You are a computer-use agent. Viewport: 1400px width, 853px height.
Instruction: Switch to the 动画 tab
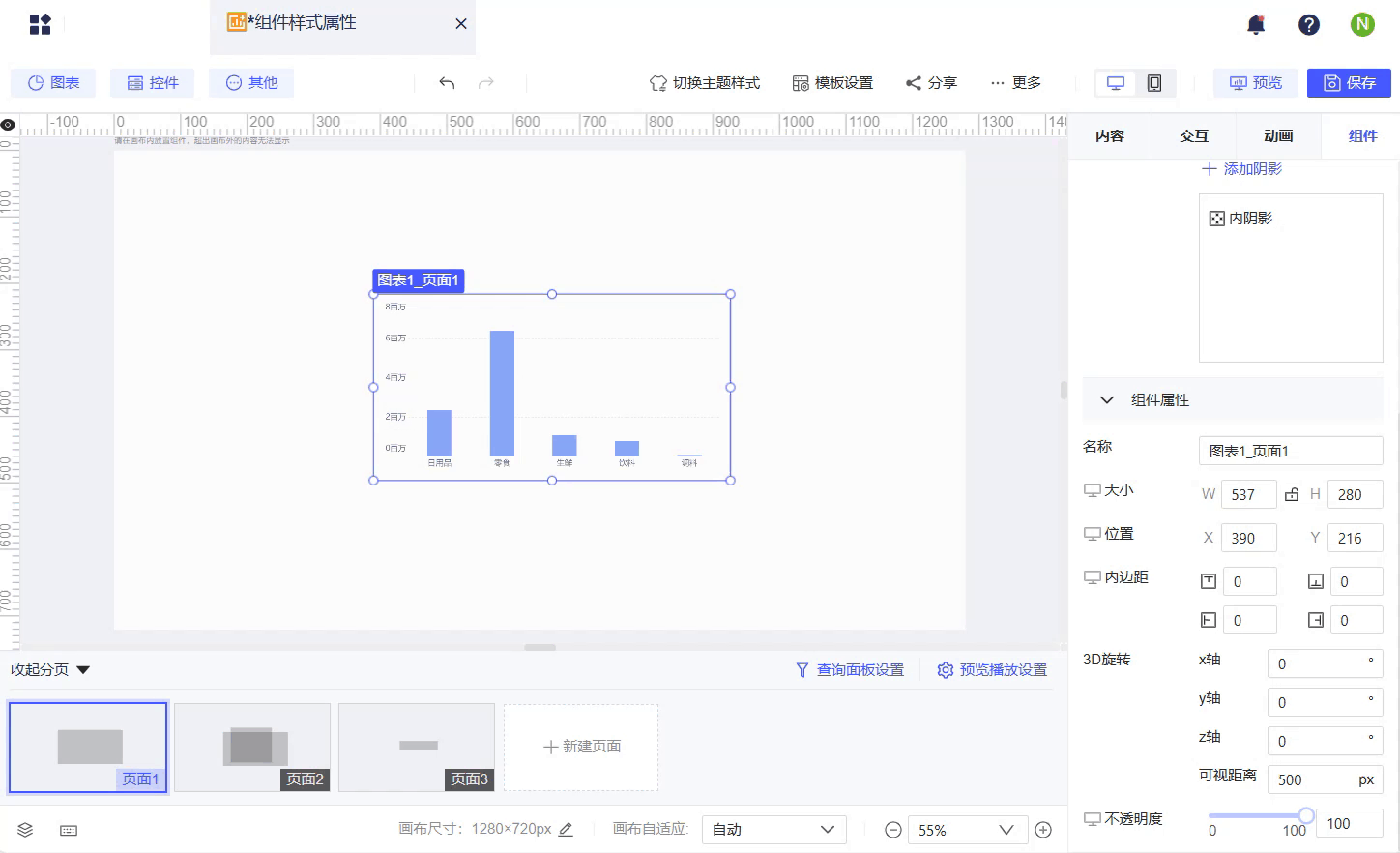(1277, 135)
